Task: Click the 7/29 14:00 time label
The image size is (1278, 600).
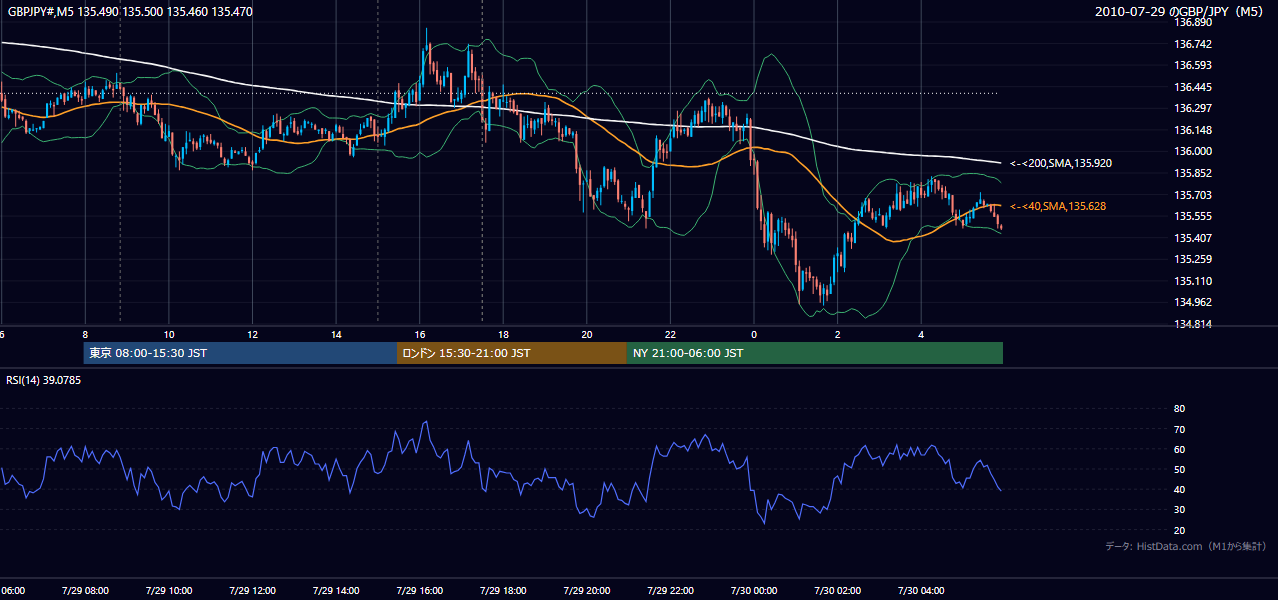Action: pyautogui.click(x=335, y=590)
